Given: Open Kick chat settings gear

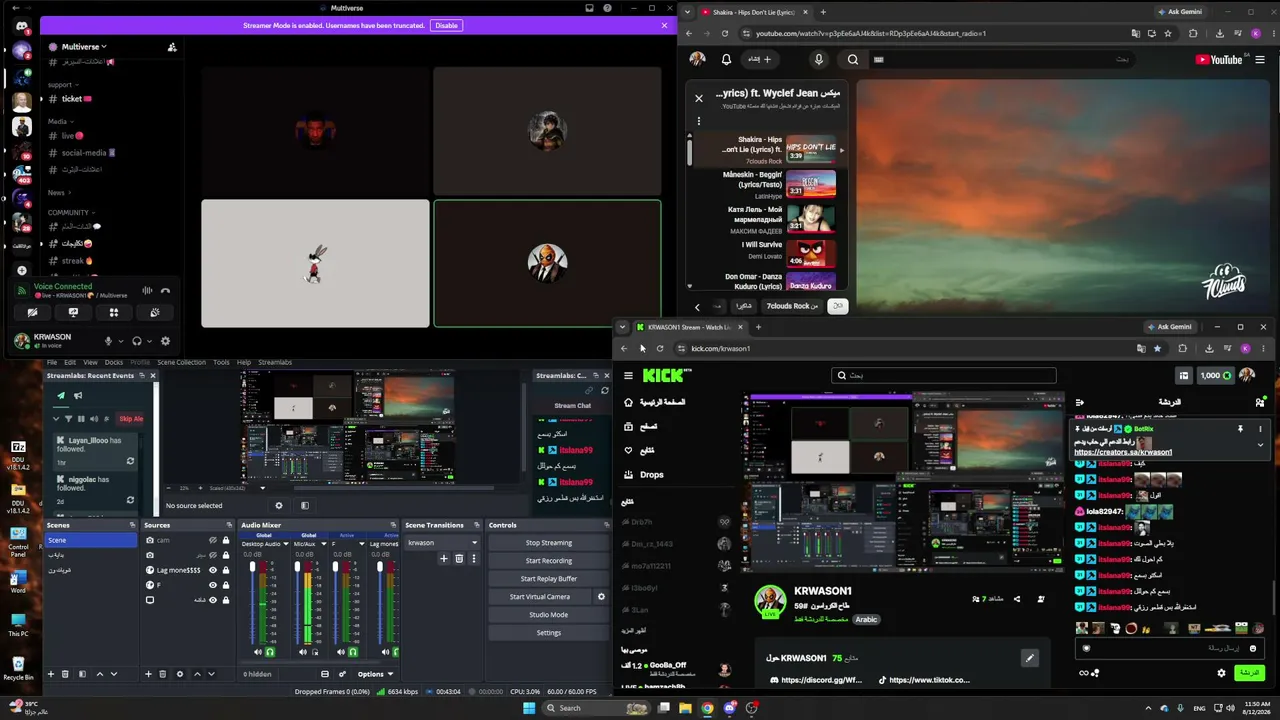Looking at the screenshot, I should coord(1221,673).
